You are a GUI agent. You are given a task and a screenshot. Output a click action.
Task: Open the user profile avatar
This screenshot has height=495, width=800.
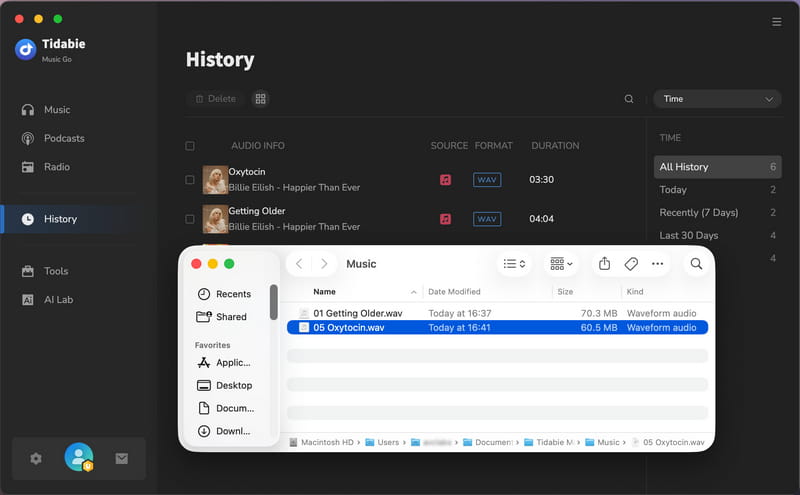[x=79, y=457]
